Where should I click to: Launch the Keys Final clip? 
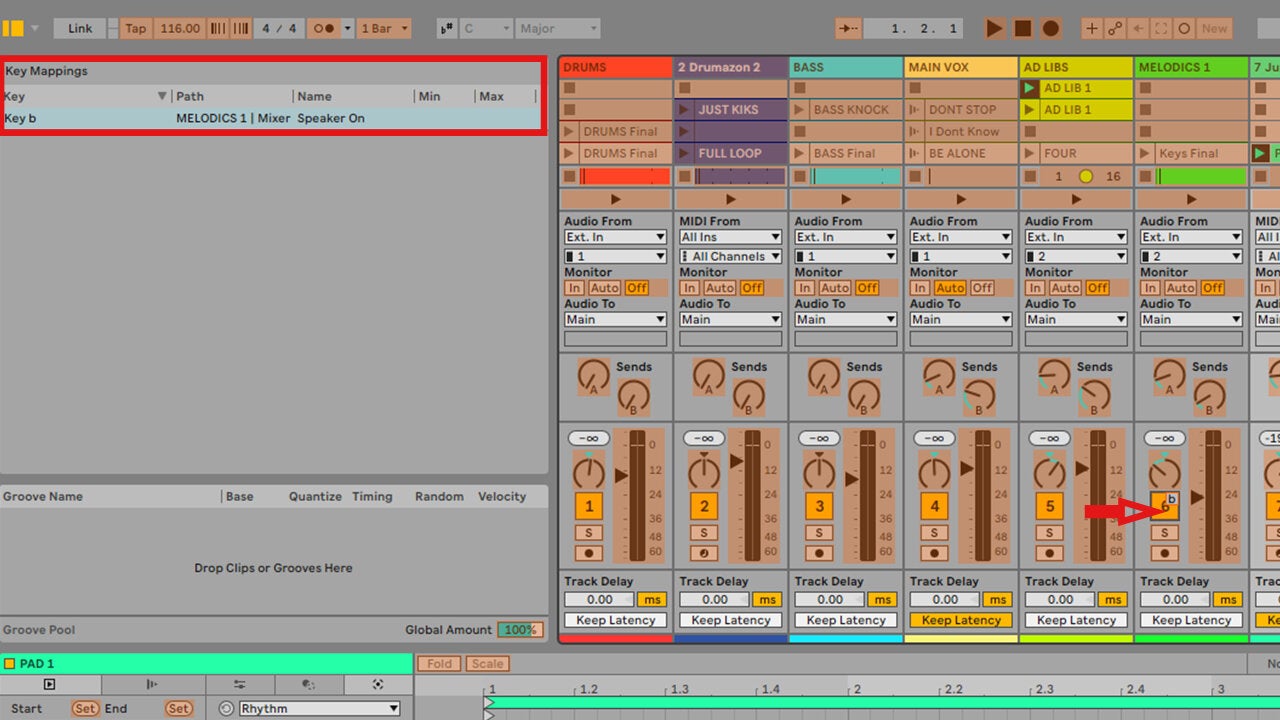tap(1145, 153)
